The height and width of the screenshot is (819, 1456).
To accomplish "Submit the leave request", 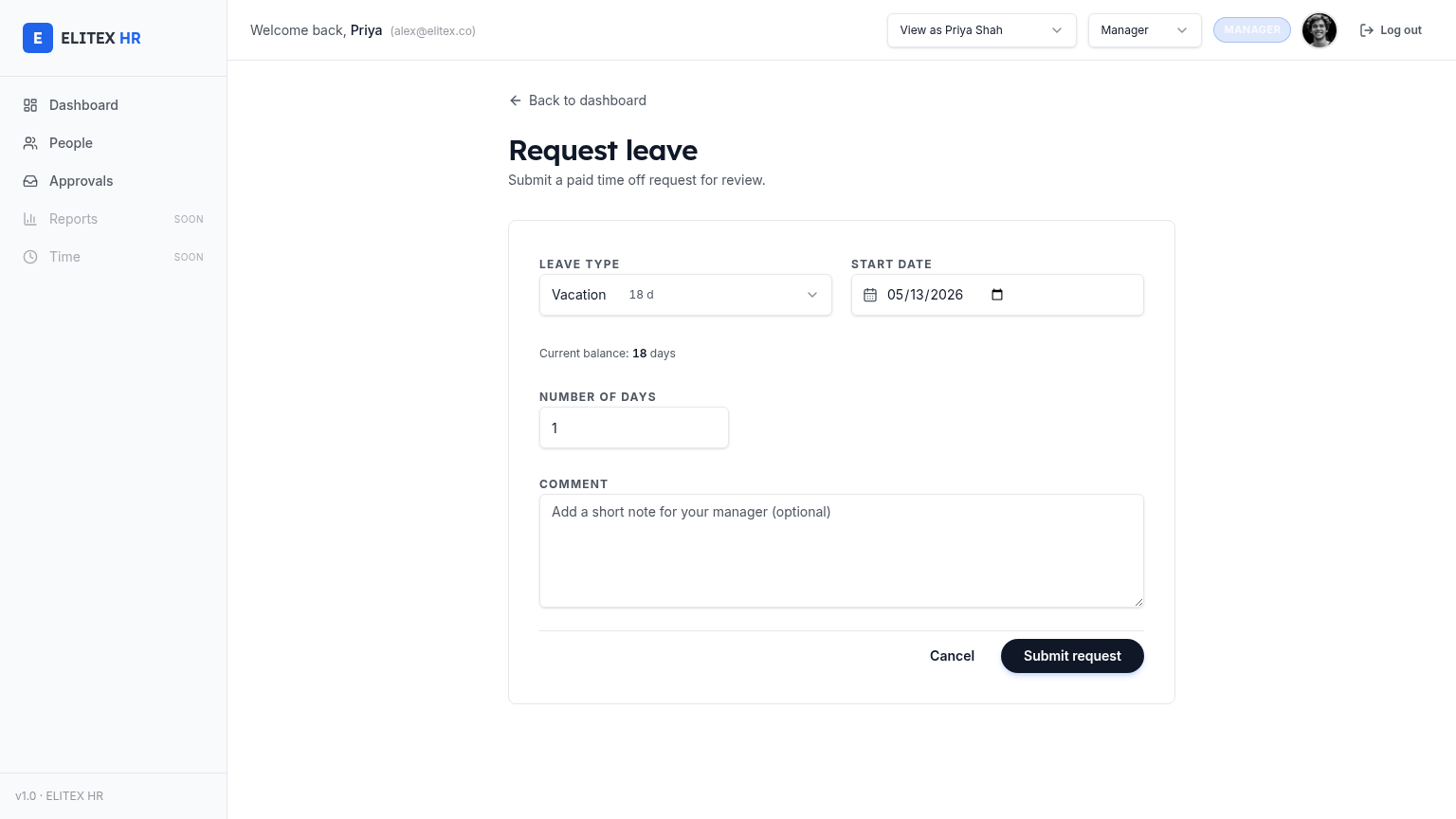I will tap(1072, 656).
